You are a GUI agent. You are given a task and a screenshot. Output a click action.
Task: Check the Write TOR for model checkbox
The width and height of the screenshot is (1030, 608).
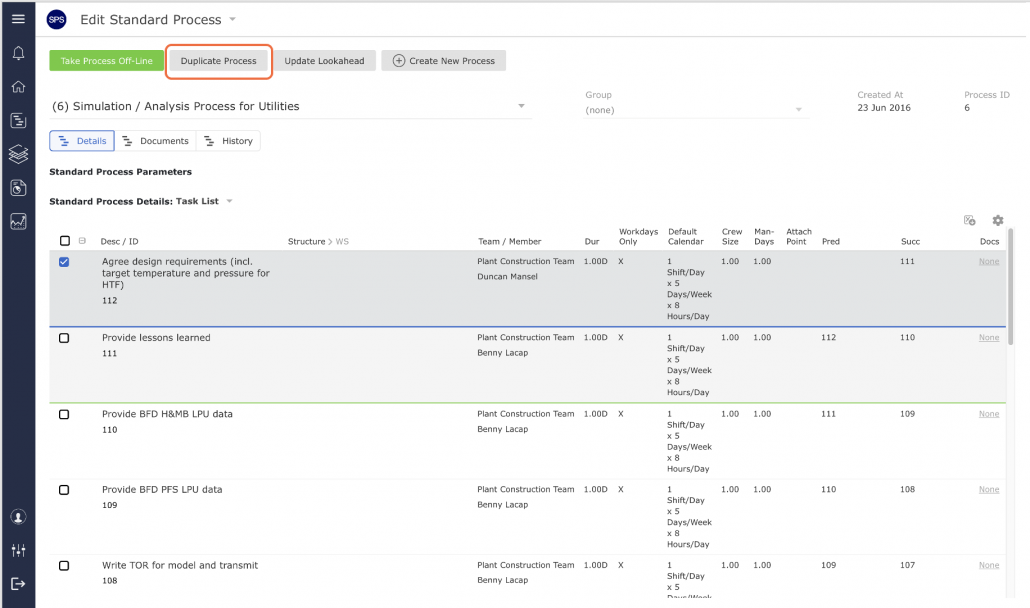(x=64, y=566)
